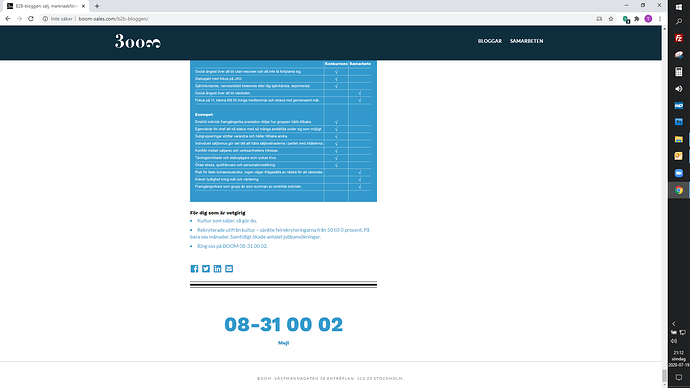Open the Extensions puzzle menu

pos(637,19)
